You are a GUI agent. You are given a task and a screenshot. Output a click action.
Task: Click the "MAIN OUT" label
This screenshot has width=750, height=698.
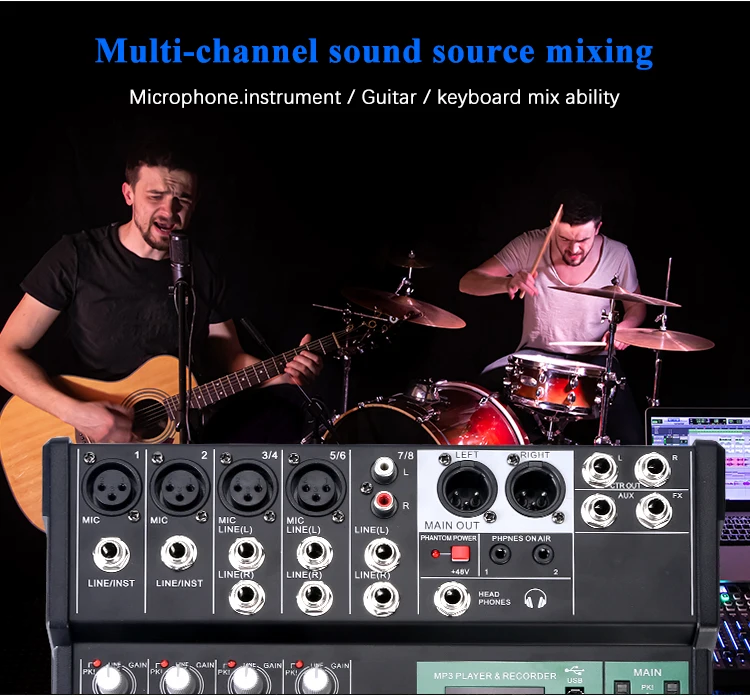[452, 525]
